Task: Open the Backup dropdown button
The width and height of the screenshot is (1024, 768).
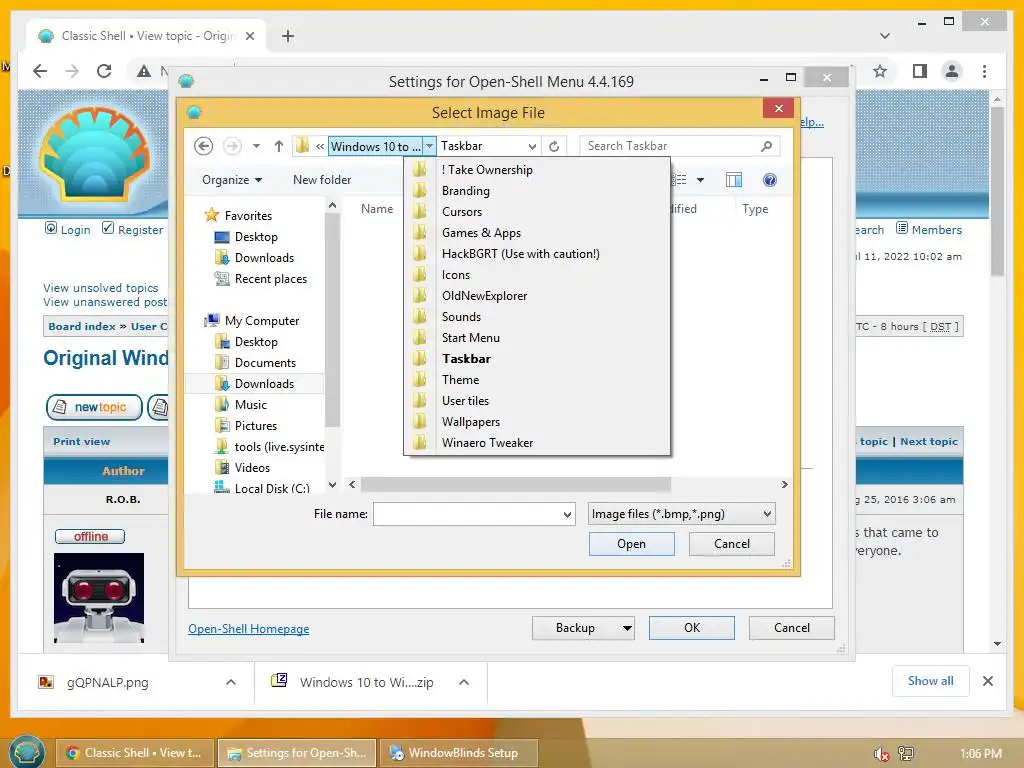Action: pos(627,628)
